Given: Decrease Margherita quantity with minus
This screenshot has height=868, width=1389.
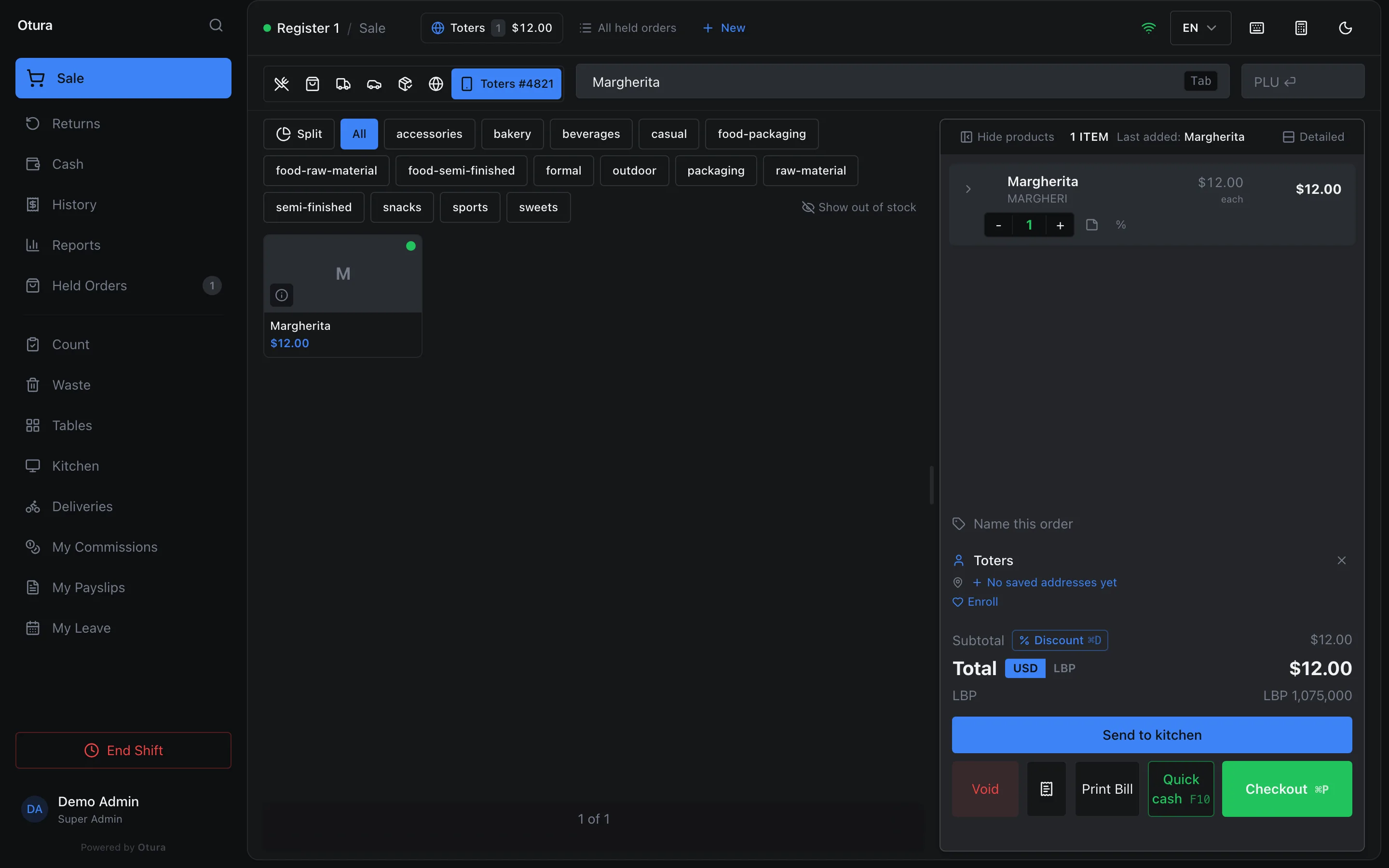Looking at the screenshot, I should [999, 225].
